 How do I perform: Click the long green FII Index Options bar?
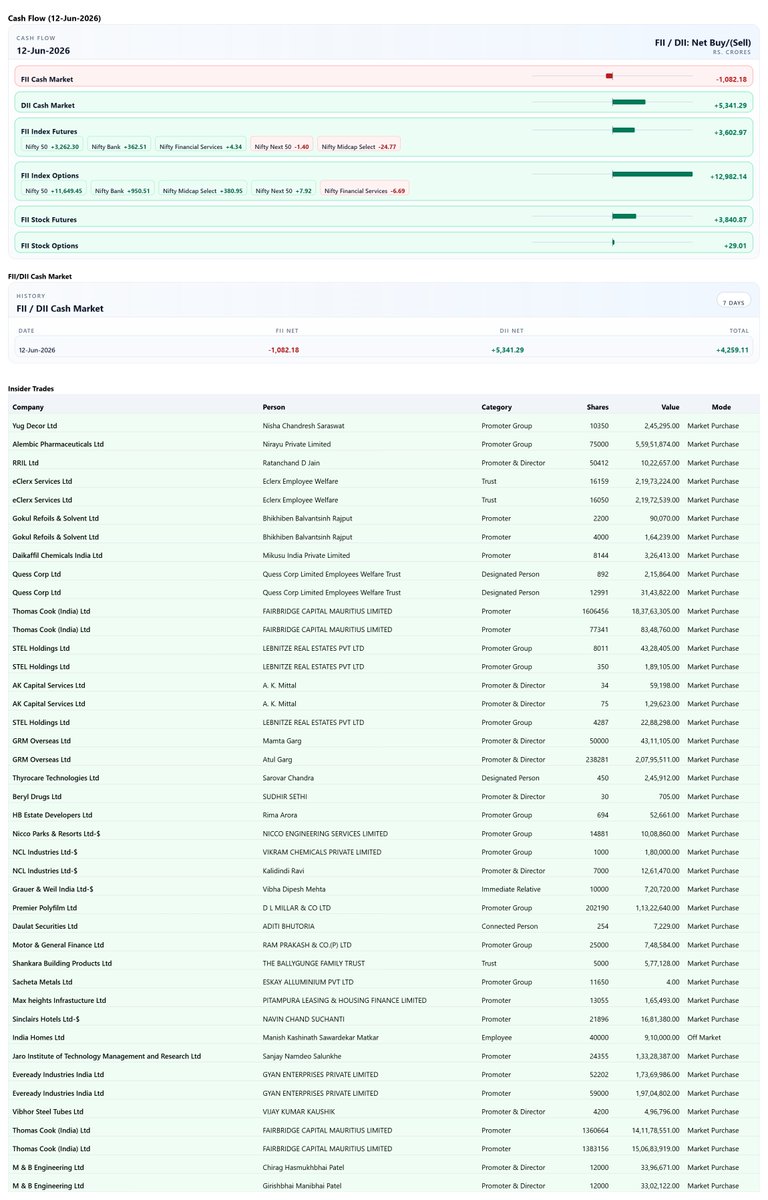[x=652, y=174]
